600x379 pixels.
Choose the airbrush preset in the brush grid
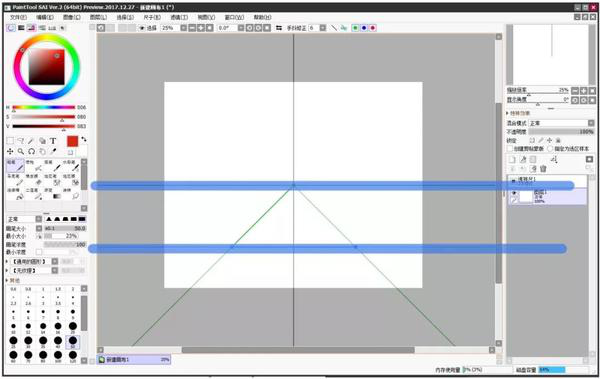34,165
